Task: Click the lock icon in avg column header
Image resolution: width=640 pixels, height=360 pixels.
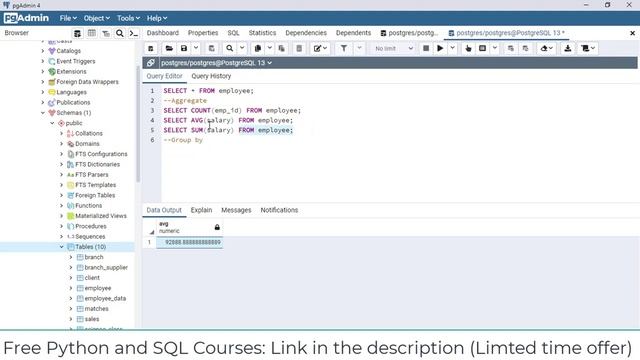Action: pos(217,227)
